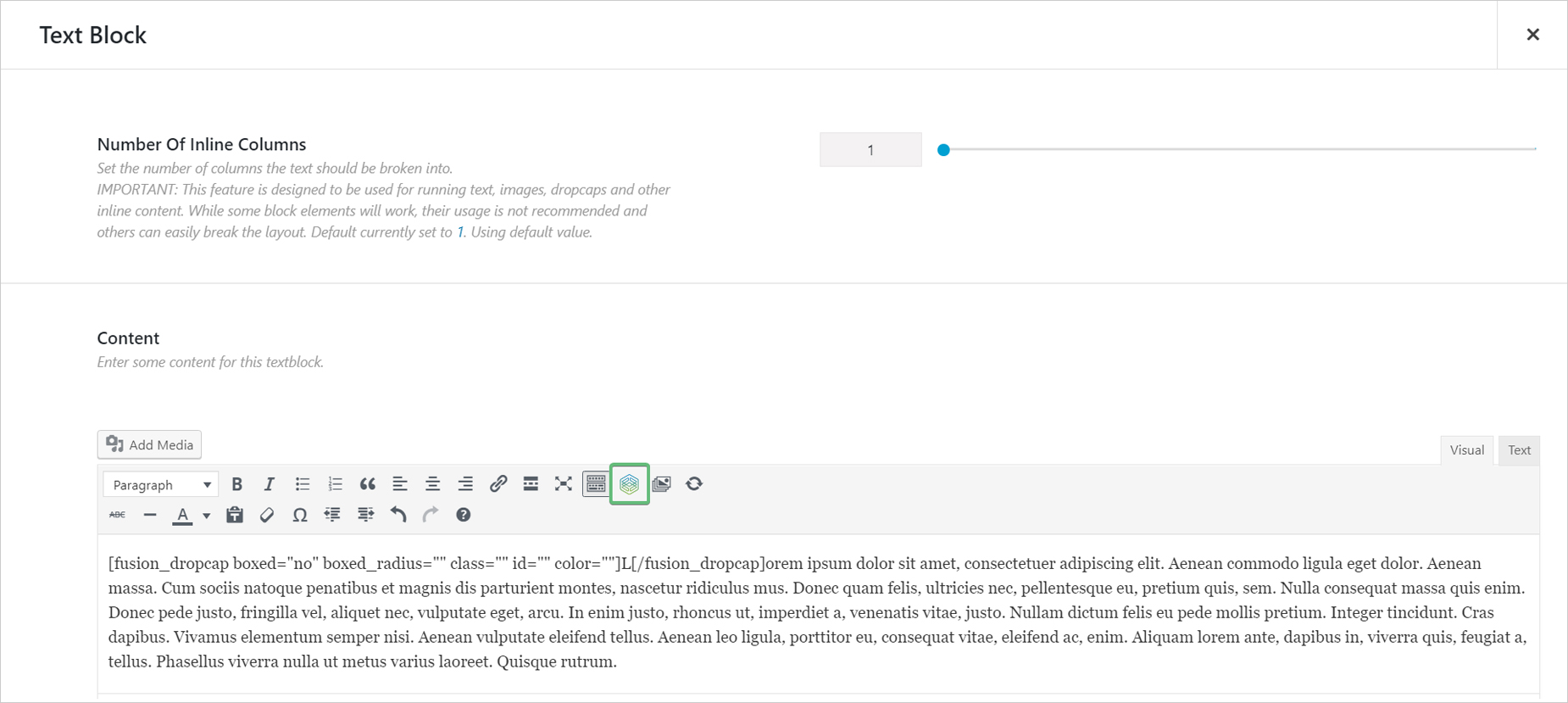Click into the content editor text area
Viewport: 1568px width, 703px height.
pyautogui.click(x=818, y=612)
